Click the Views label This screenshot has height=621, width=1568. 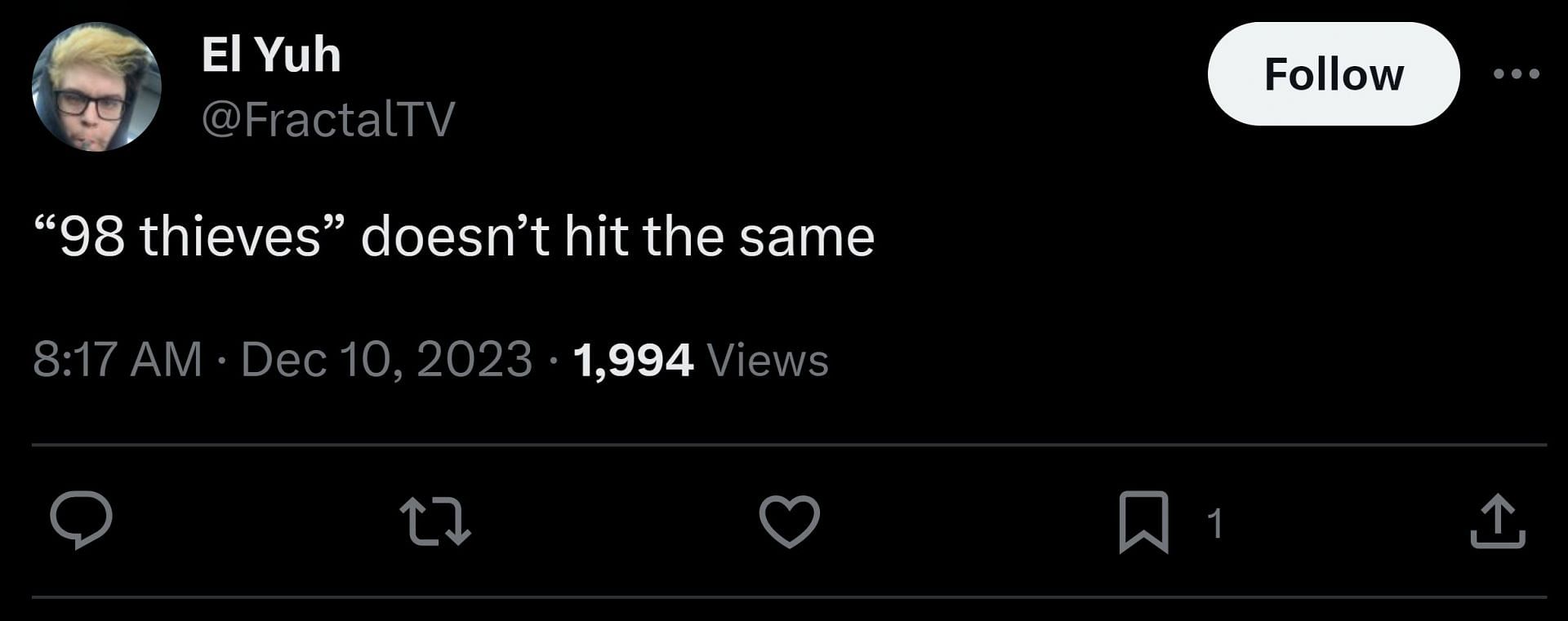[768, 360]
